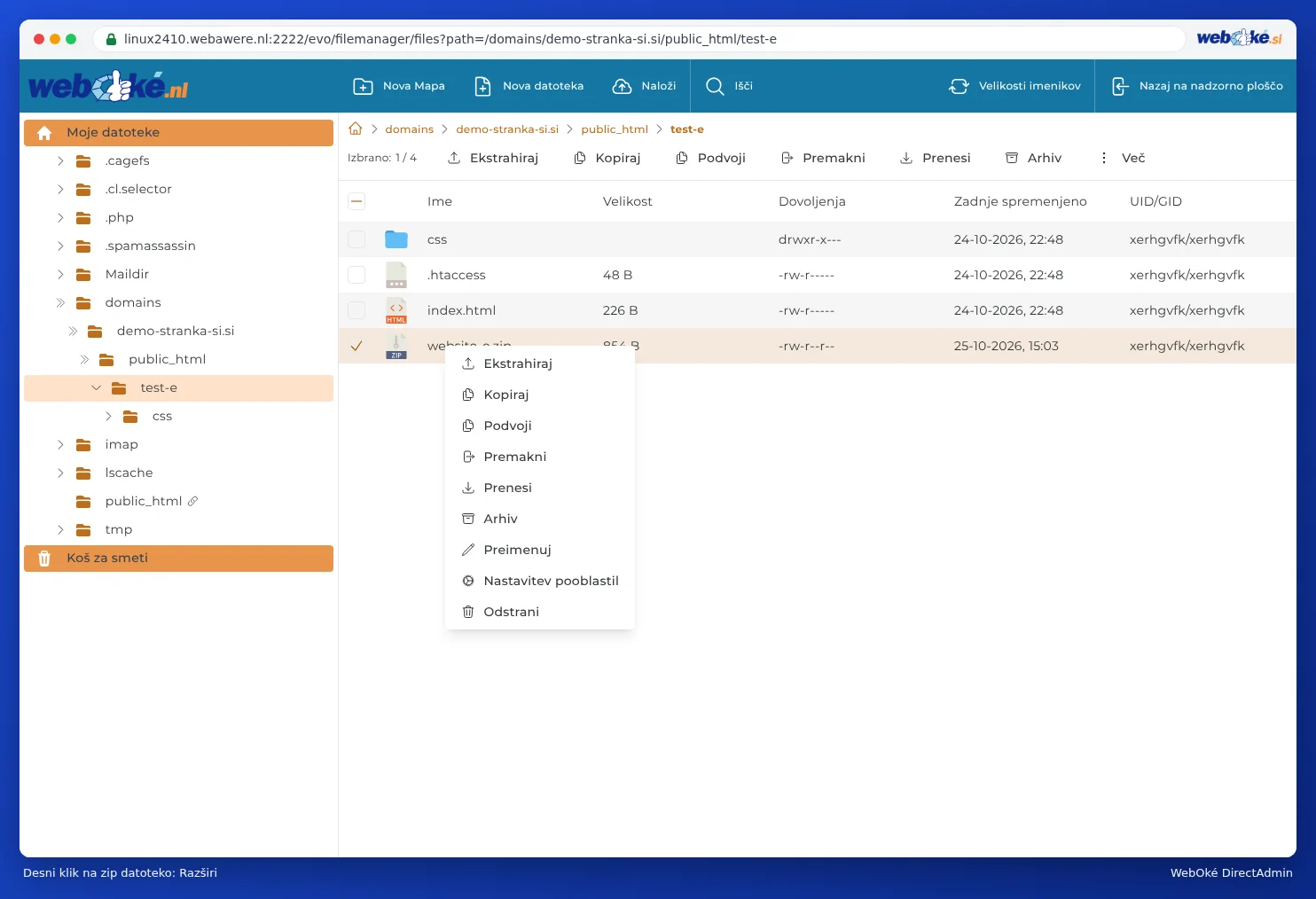Click the Velikosti imenikov refresh icon
The width and height of the screenshot is (1316, 899).
click(959, 86)
